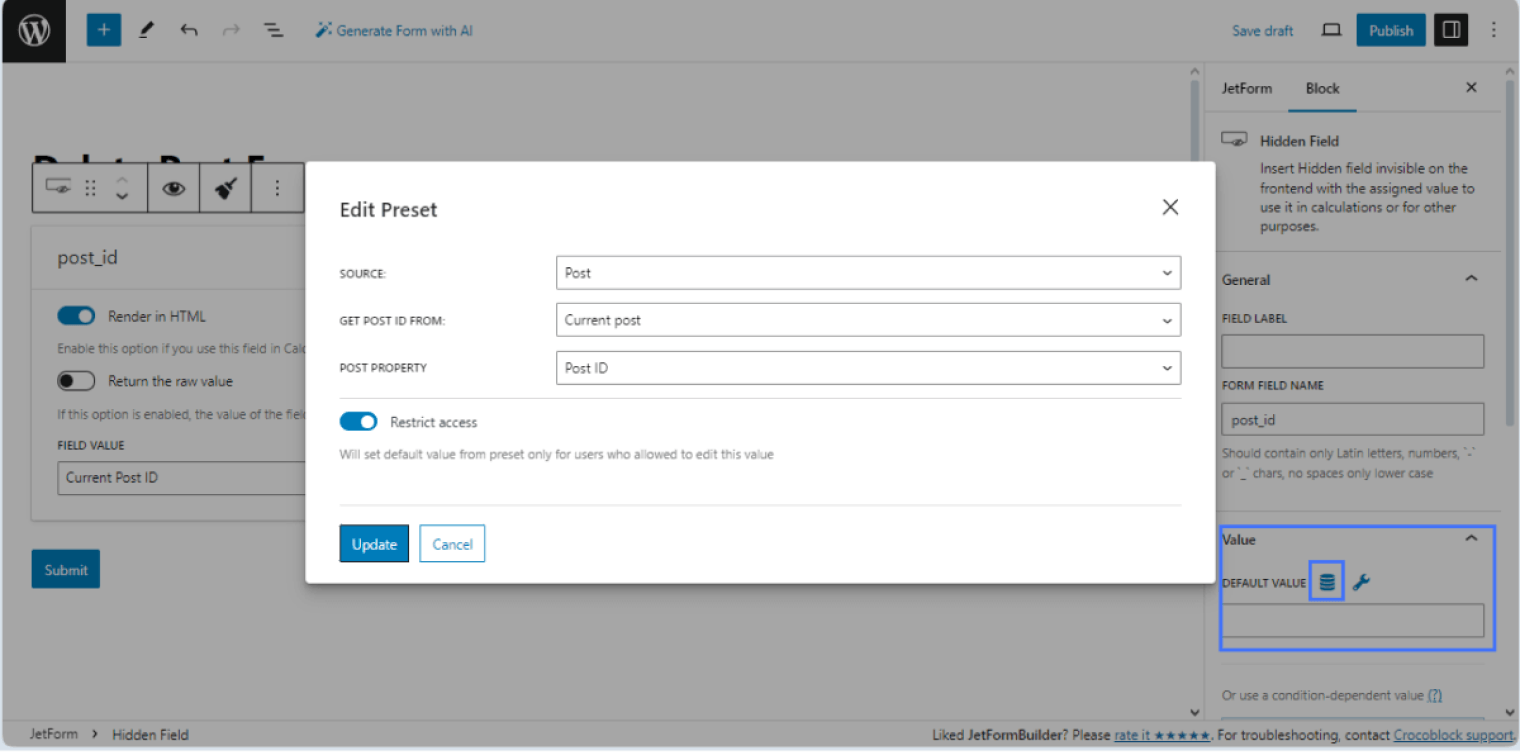Screen dimensions: 1520x752
Task: Disable the Render in HTML toggle
Action: pos(76,315)
